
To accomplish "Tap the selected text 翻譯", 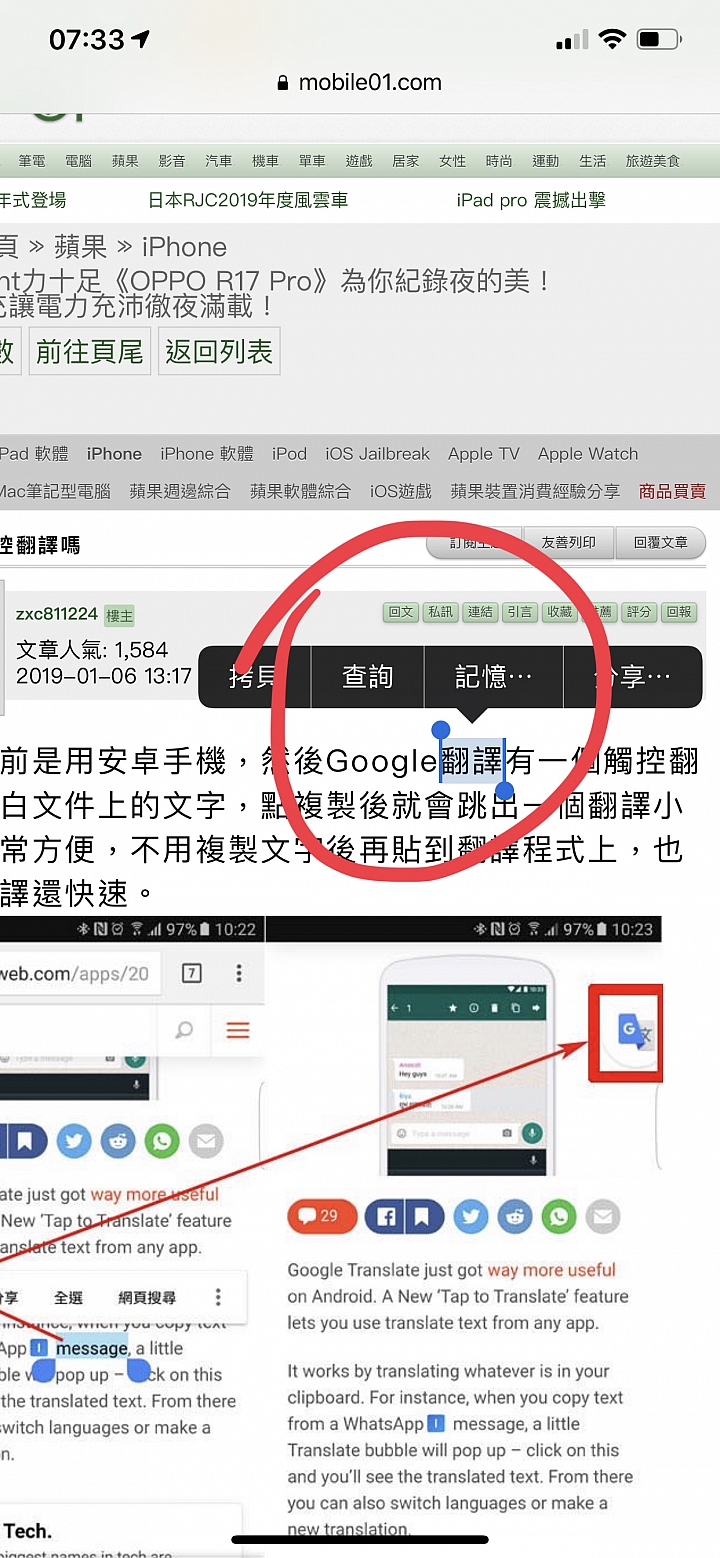I will [472, 761].
